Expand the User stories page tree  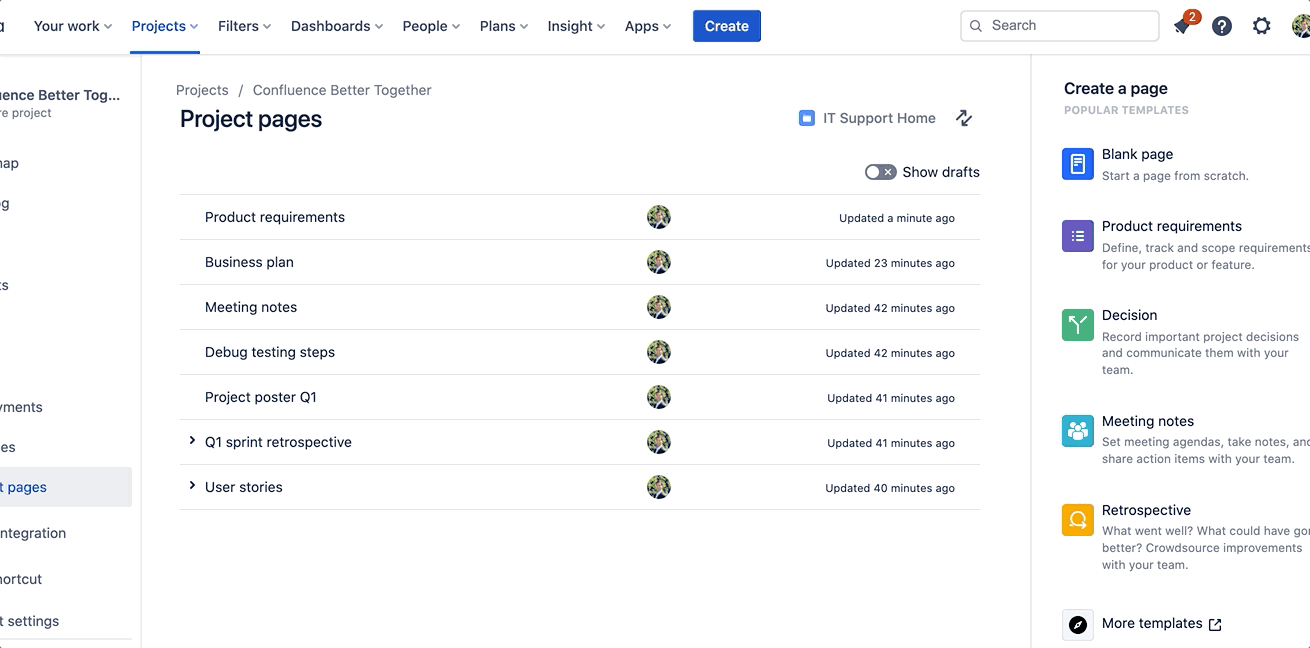tap(192, 486)
